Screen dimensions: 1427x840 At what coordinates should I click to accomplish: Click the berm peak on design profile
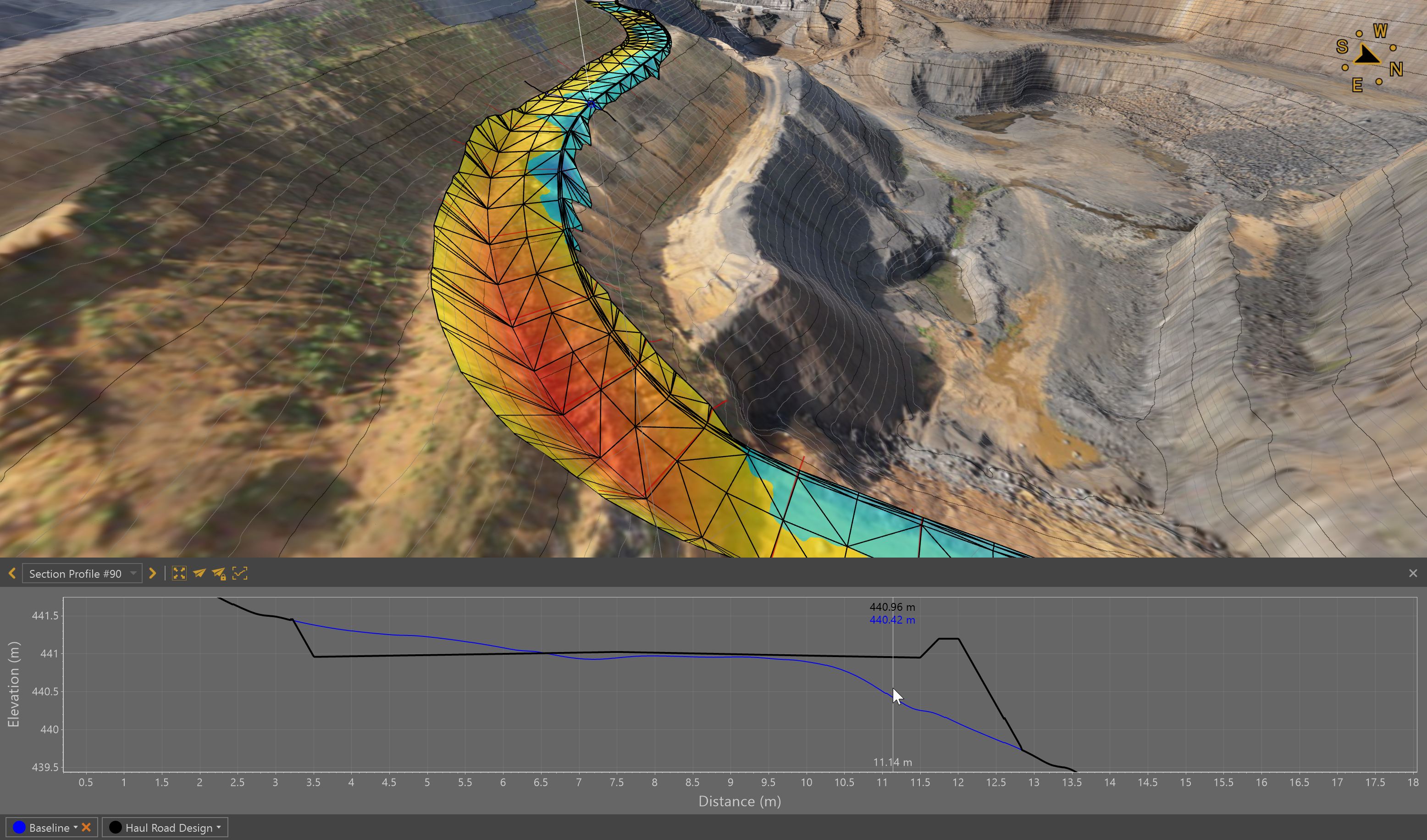pyautogui.click(x=948, y=638)
